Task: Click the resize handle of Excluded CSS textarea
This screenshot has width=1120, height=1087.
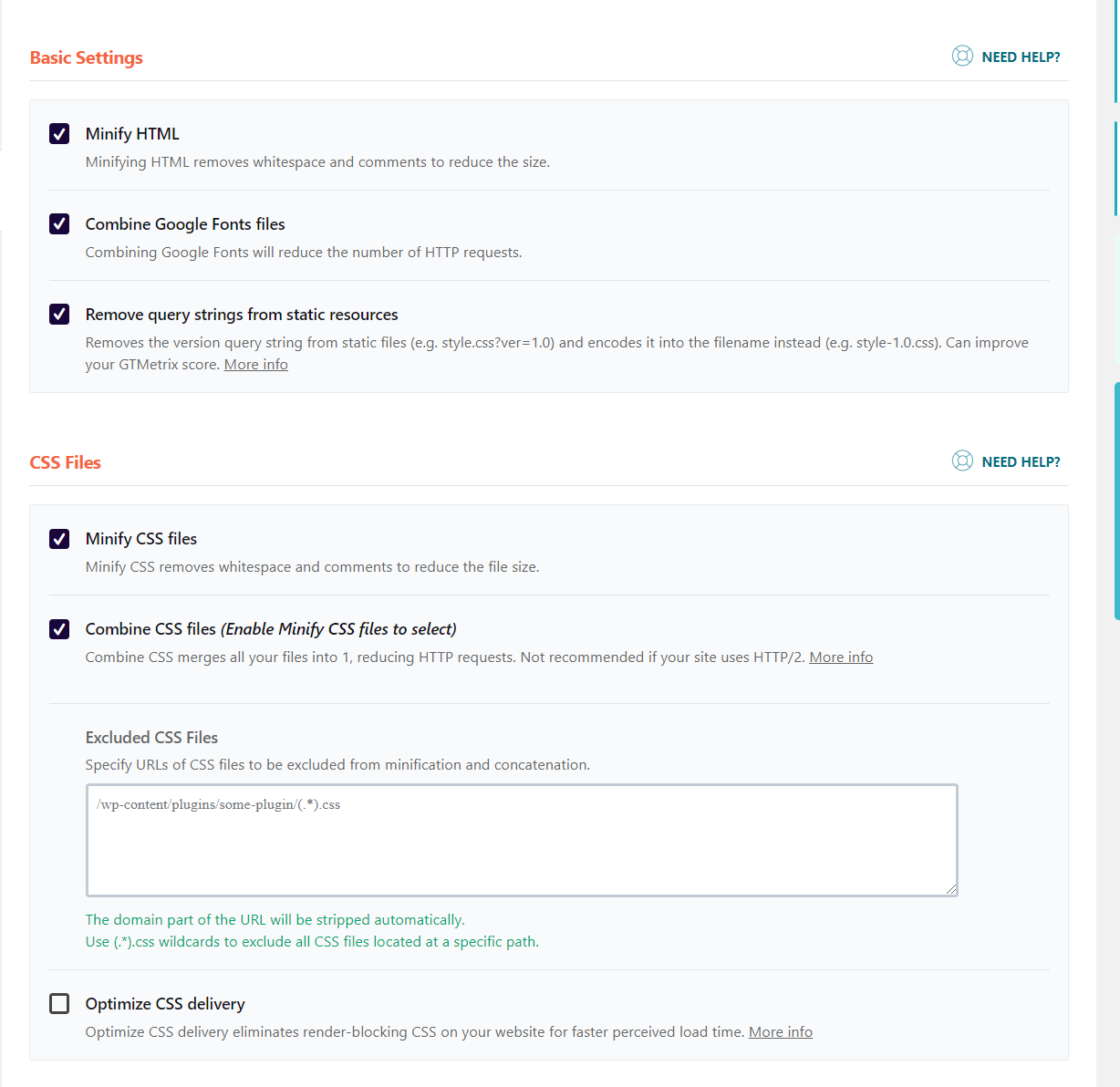Action: [951, 889]
